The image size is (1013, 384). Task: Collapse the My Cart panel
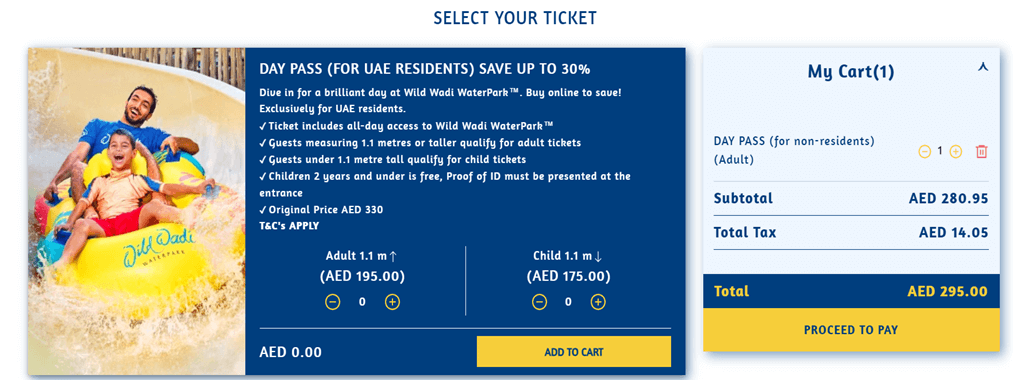coord(983,67)
